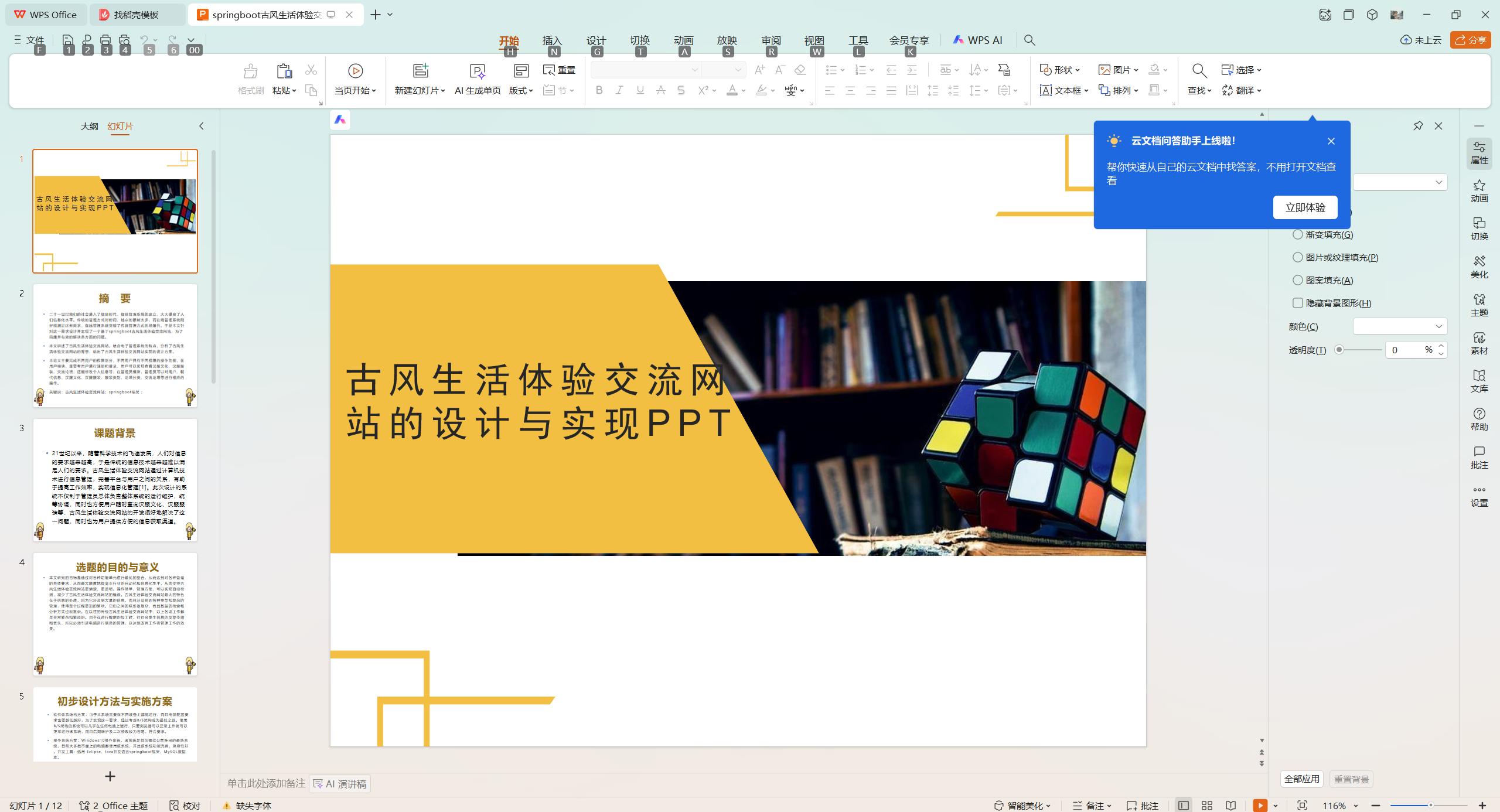Open the 颜色 dropdown
This screenshot has height=812, width=1500.
tap(1400, 326)
